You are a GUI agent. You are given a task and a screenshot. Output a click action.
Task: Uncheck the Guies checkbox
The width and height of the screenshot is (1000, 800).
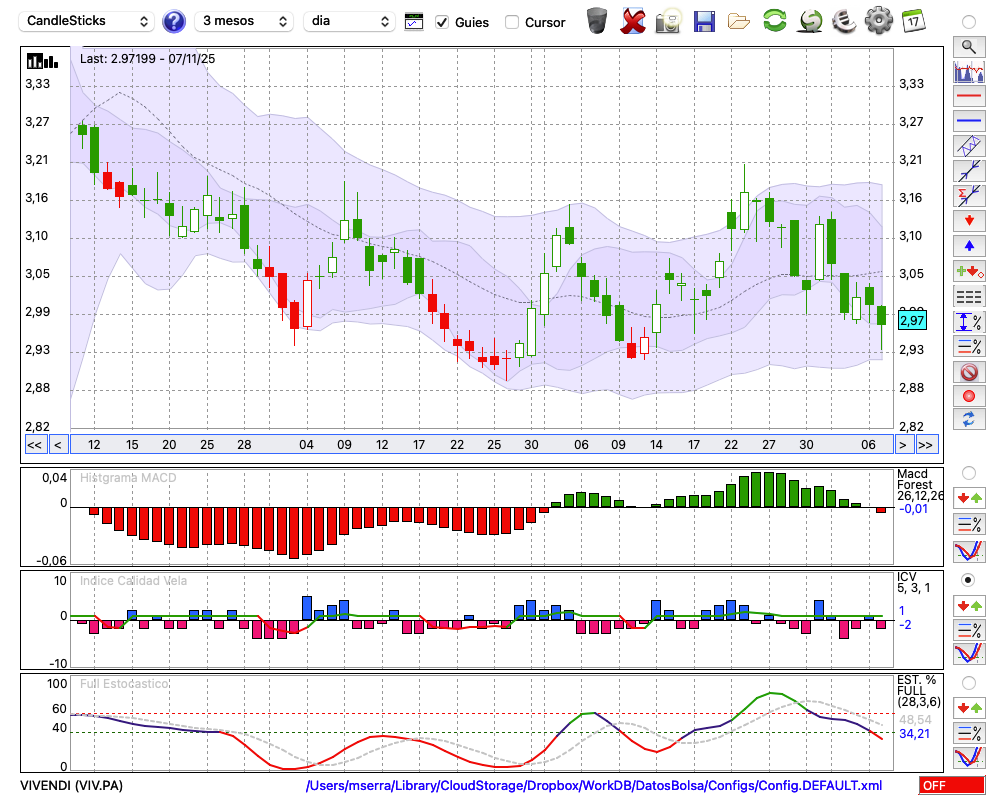pos(442,22)
